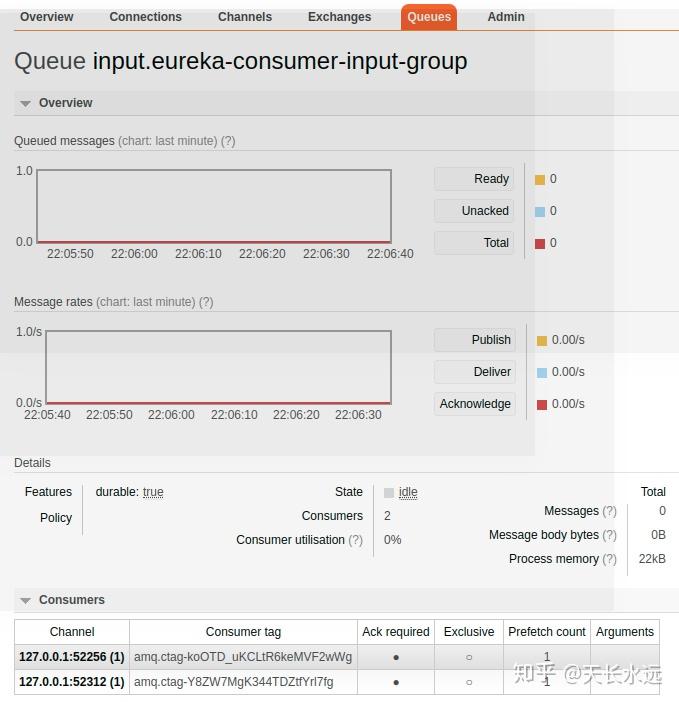Click the Consumer tag column header
Screen dimensions: 679x702
point(243,632)
